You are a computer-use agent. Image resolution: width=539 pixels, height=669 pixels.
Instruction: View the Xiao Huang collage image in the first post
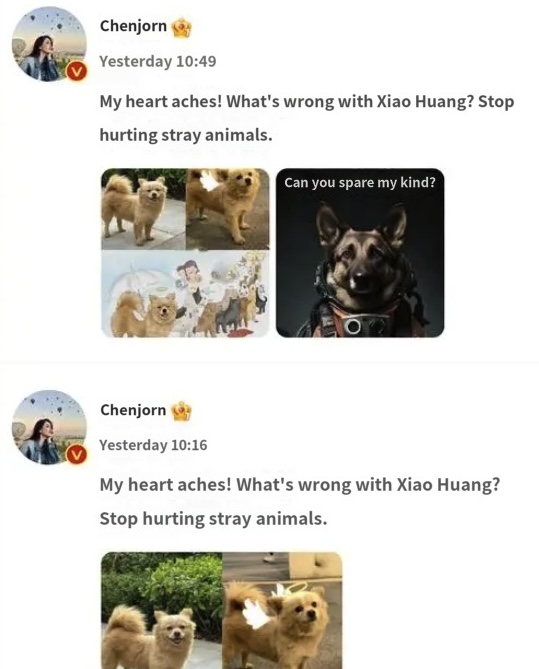pyautogui.click(x=186, y=253)
